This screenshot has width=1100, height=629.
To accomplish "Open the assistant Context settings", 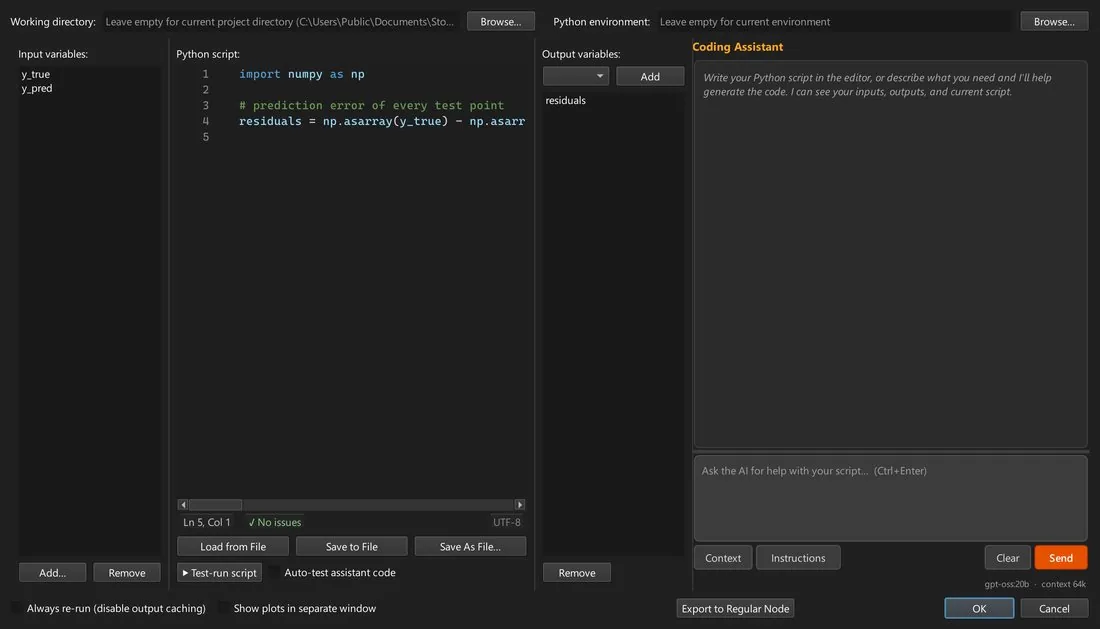I will click(723, 558).
